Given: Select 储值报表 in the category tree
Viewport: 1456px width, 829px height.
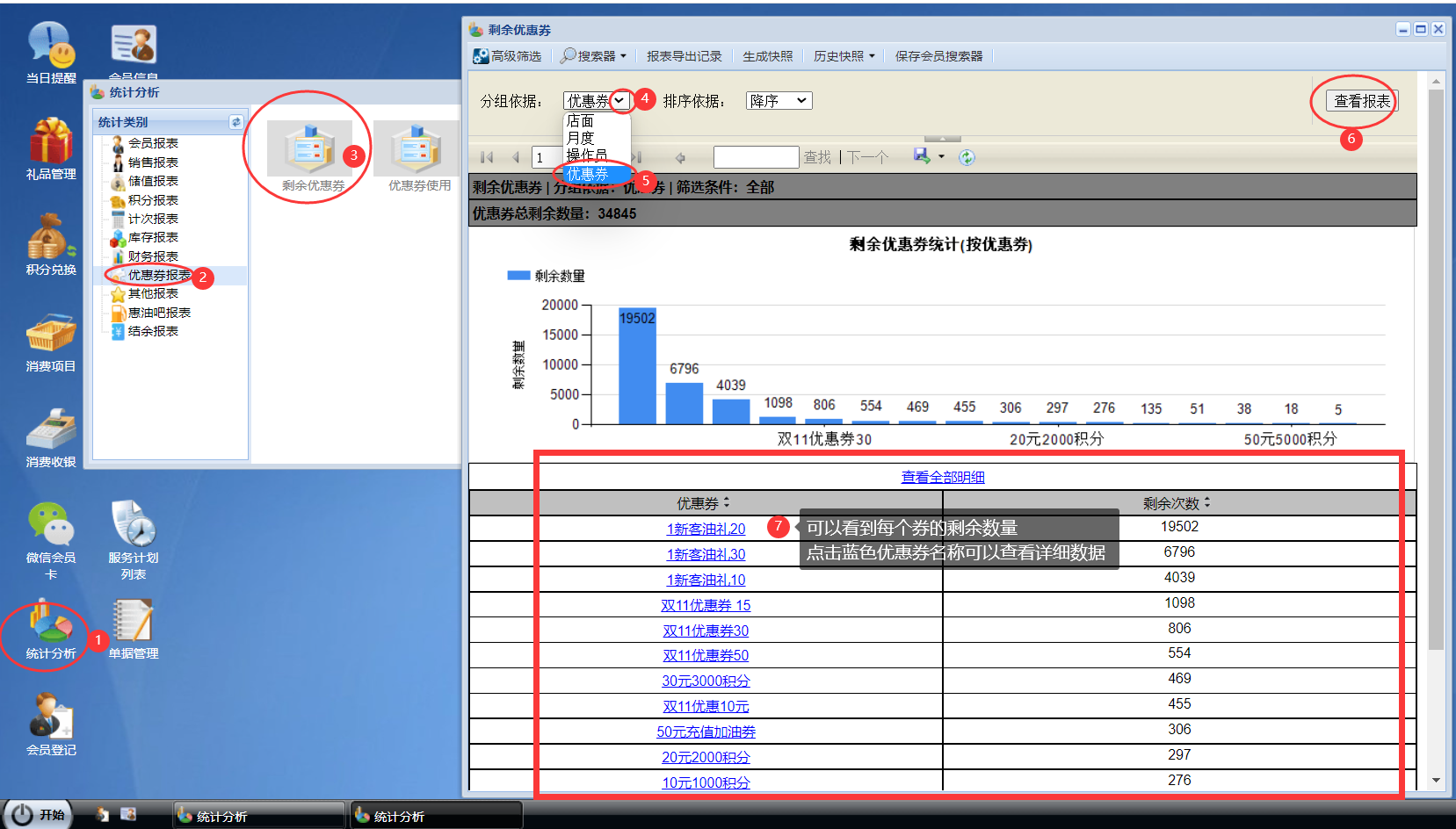Looking at the screenshot, I should (153, 181).
